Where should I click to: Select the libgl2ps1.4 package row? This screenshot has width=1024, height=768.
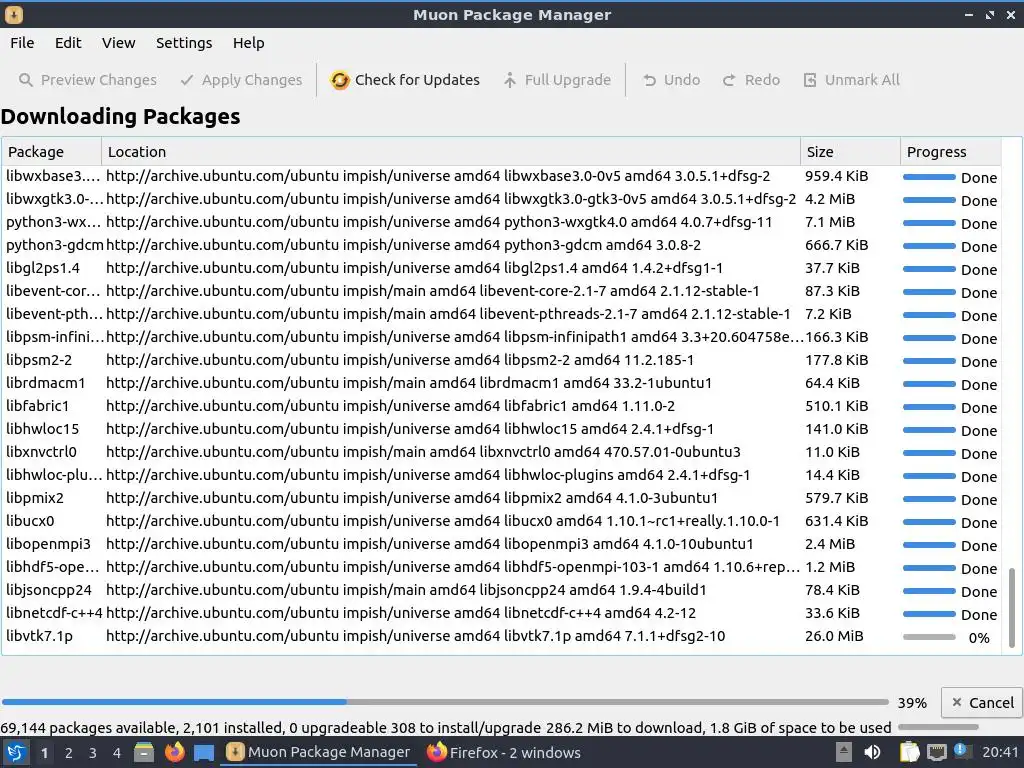(x=501, y=268)
